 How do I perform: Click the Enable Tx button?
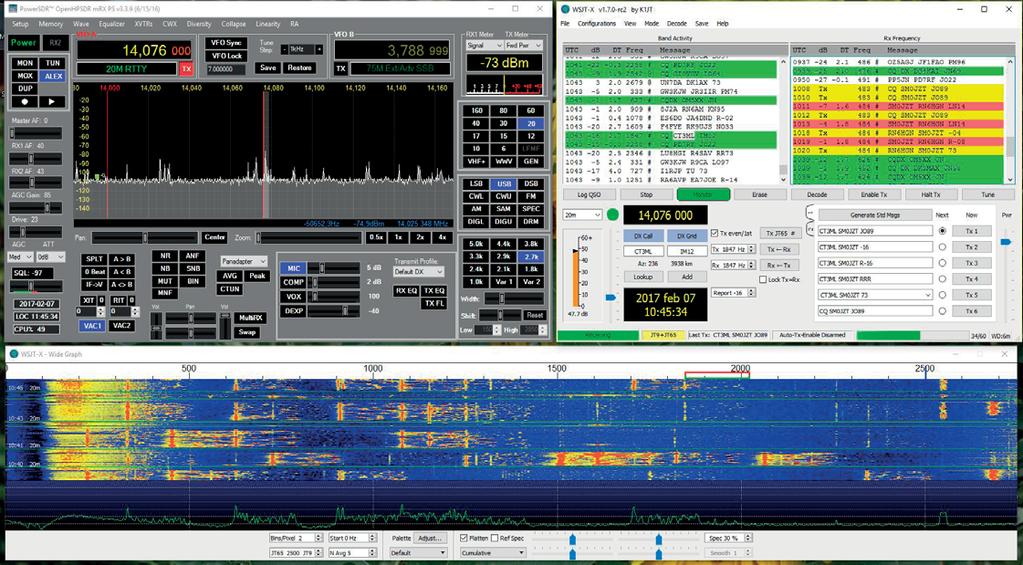874,194
